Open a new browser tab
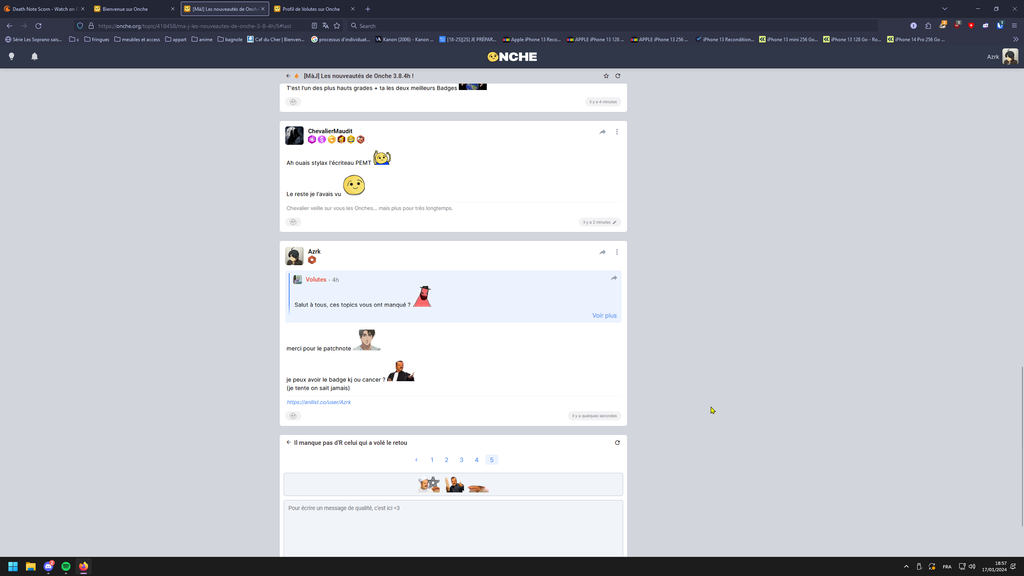This screenshot has width=1024, height=576. pos(368,8)
